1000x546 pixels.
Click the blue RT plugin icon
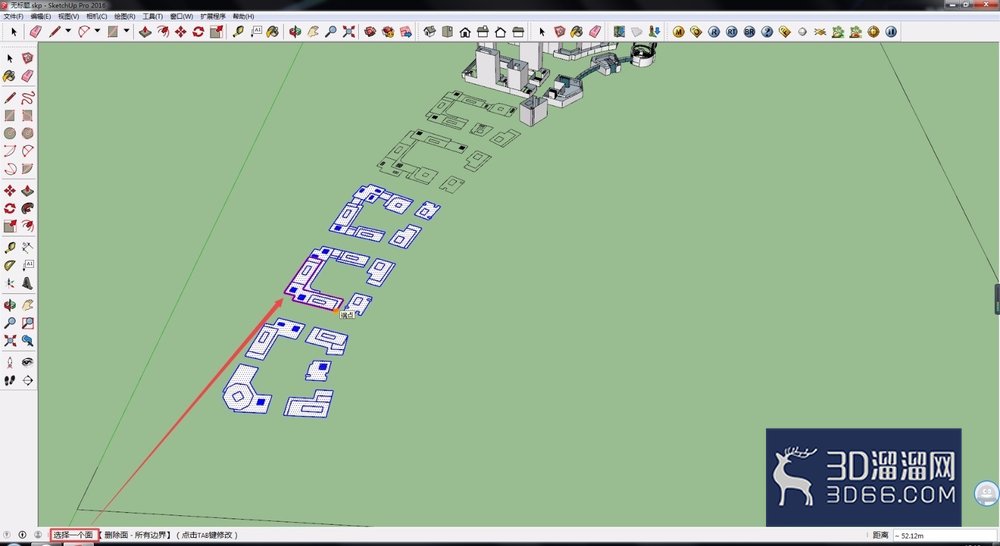coord(732,31)
